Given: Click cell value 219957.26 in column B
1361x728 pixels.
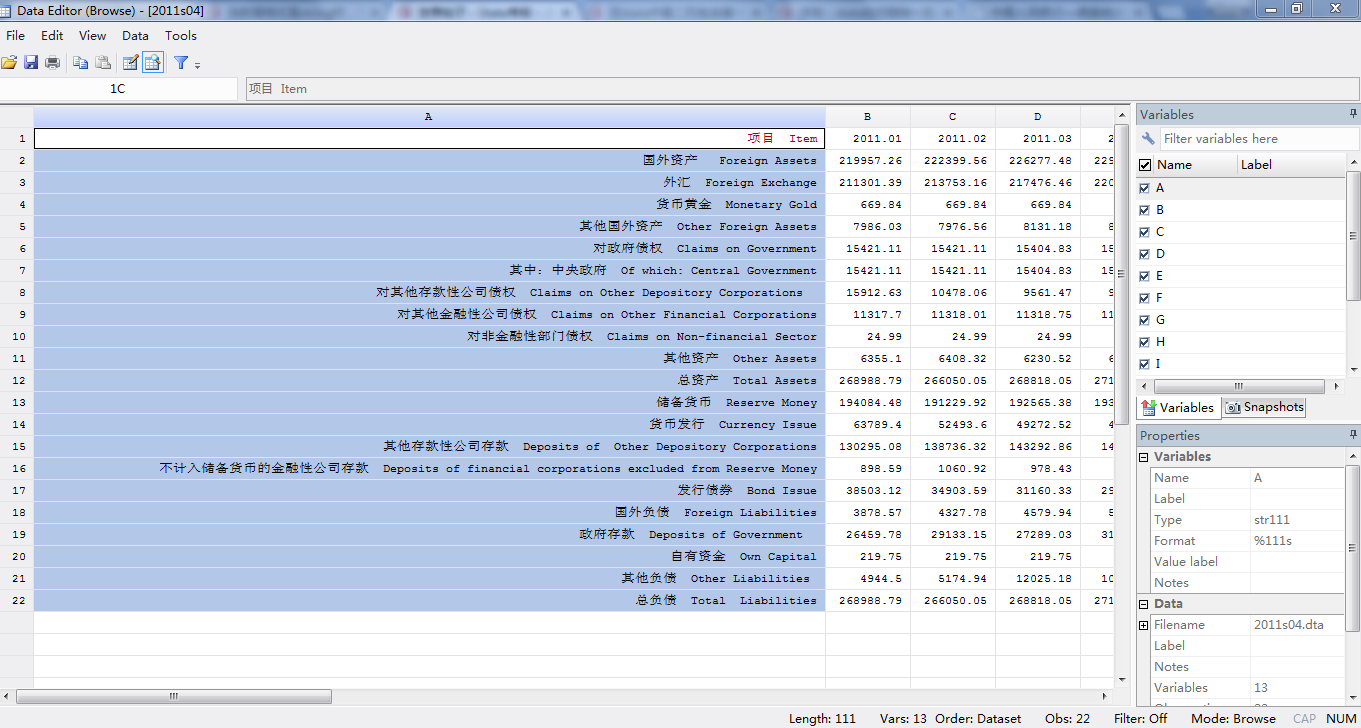Looking at the screenshot, I should (x=868, y=161).
